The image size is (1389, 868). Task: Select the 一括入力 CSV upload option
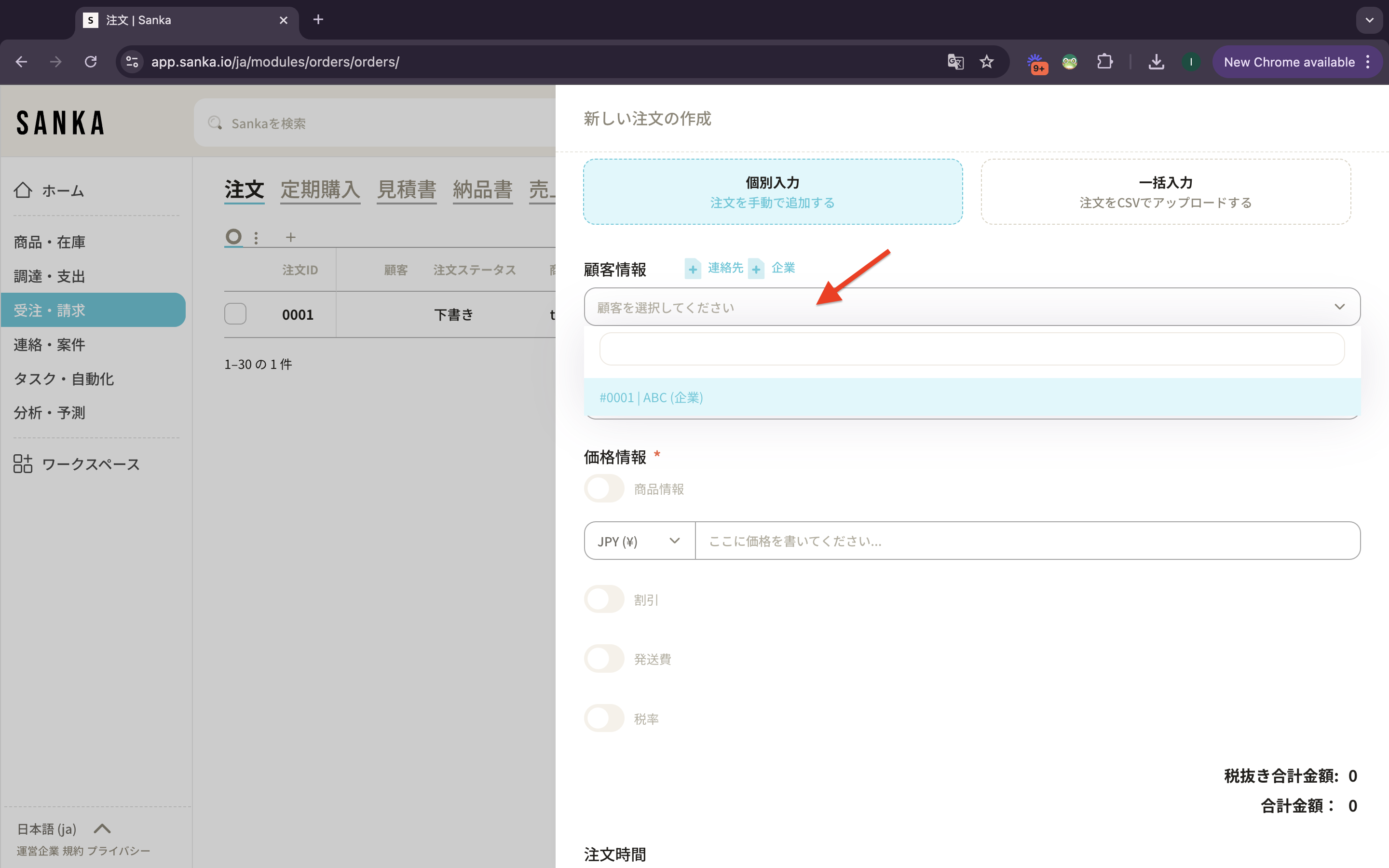[1165, 192]
